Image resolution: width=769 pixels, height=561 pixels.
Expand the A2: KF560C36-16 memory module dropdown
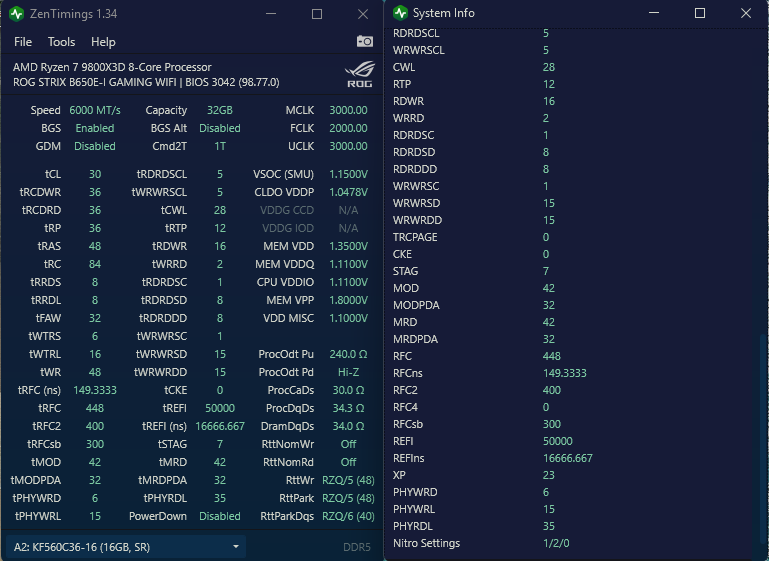tap(126, 547)
